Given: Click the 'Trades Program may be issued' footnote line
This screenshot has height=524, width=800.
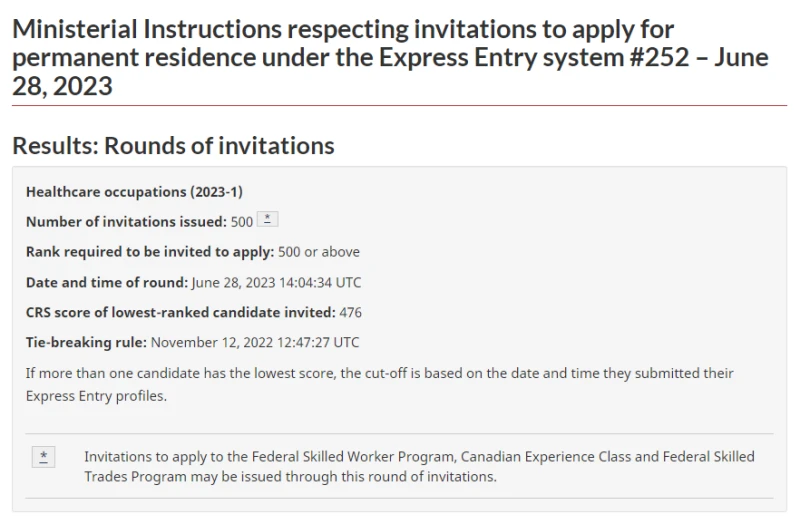Looking at the screenshot, I should pyautogui.click(x=290, y=477).
